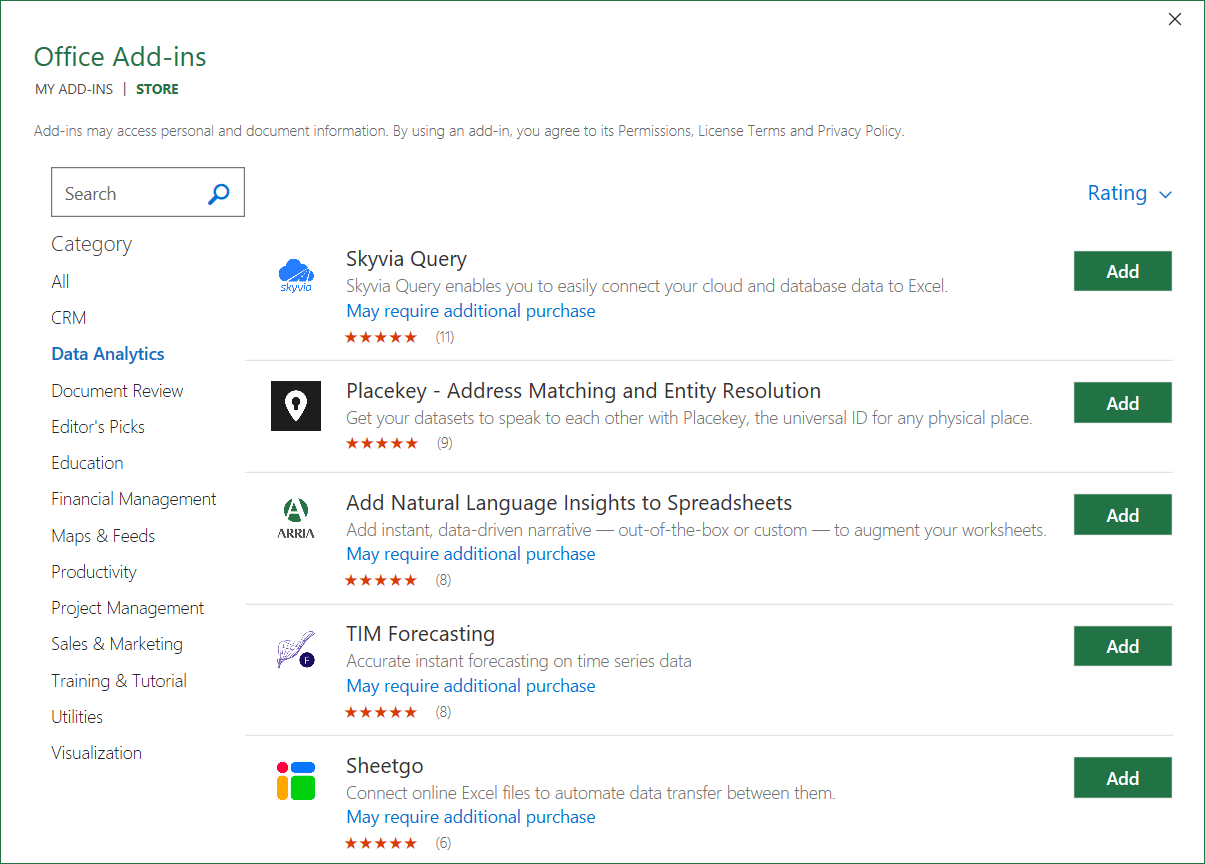Select the Education category
1205x864 pixels.
click(x=87, y=462)
